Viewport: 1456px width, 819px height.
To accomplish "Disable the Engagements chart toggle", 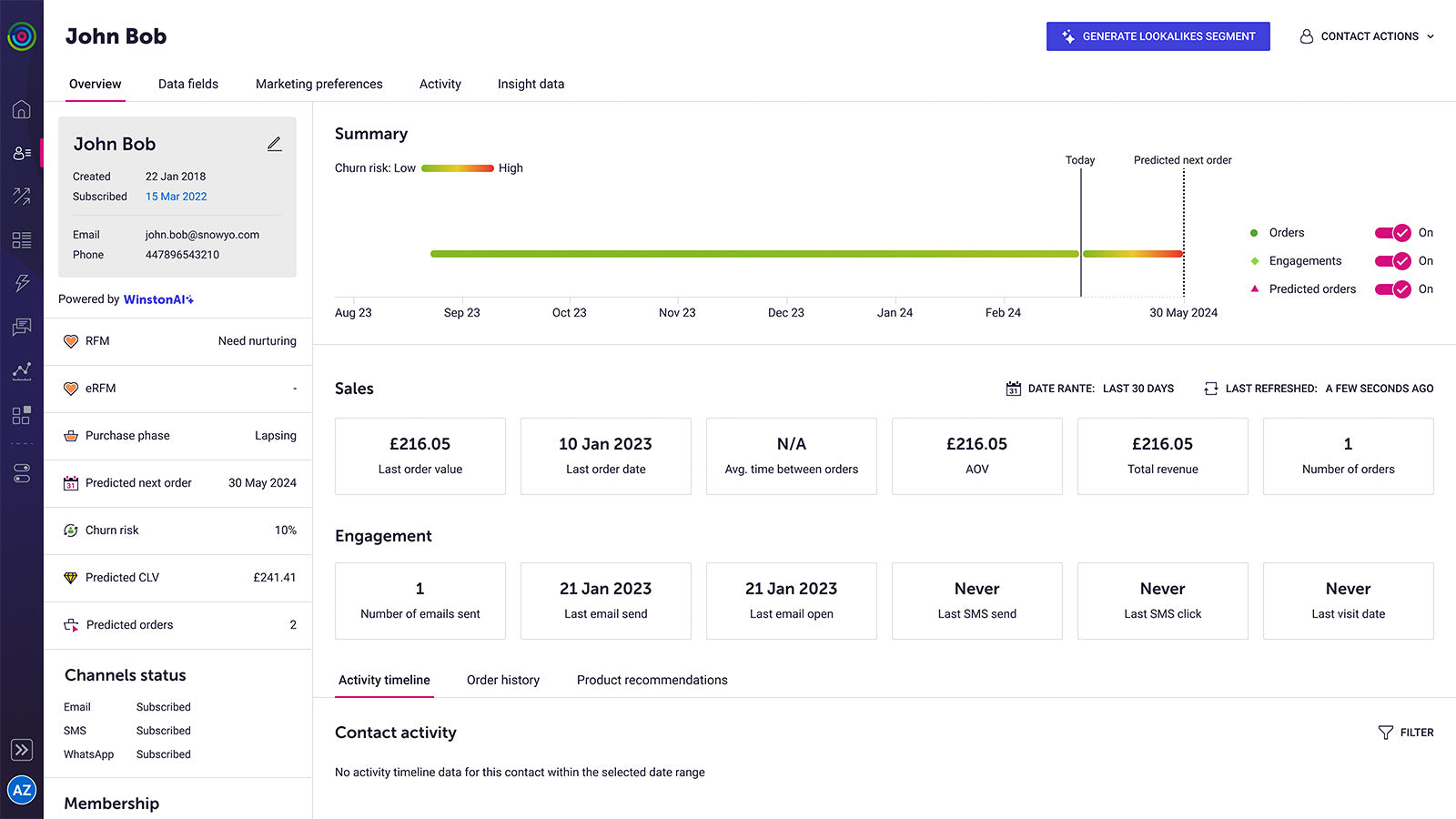I will point(1391,261).
